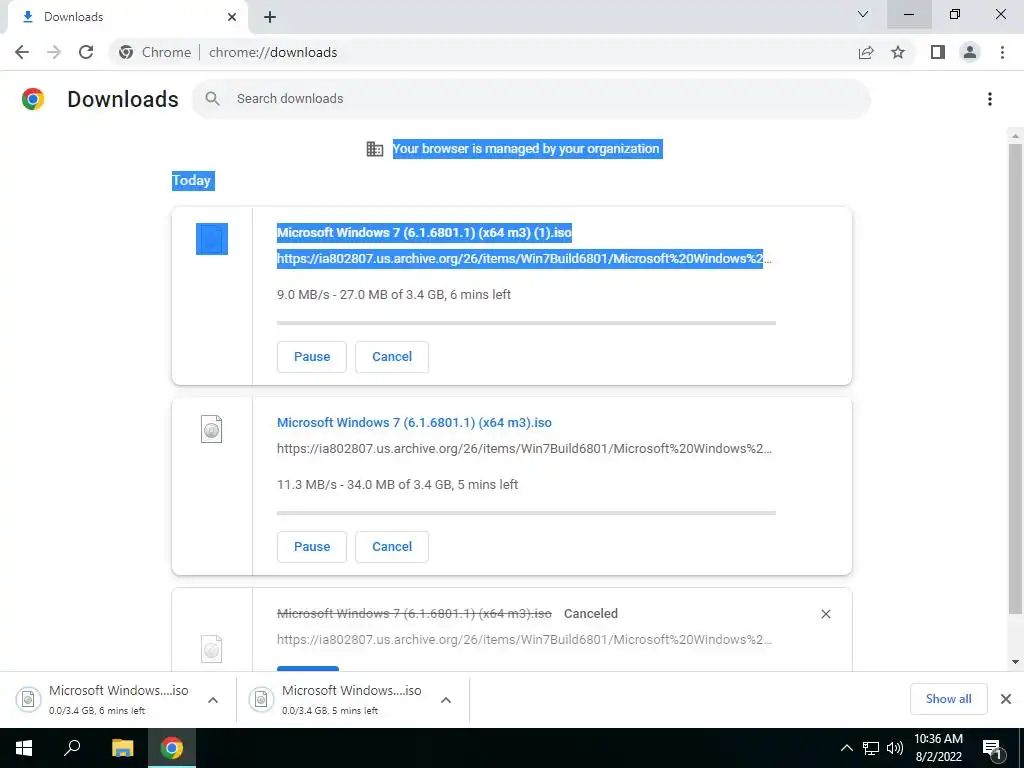Open a new tab
Image resolution: width=1024 pixels, height=768 pixels.
point(270,17)
